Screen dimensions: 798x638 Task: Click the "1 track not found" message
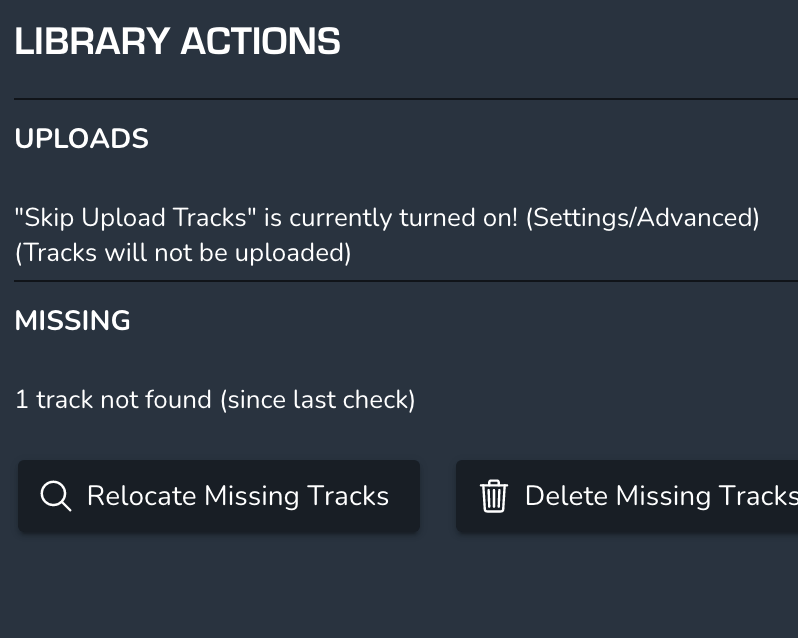(113, 400)
